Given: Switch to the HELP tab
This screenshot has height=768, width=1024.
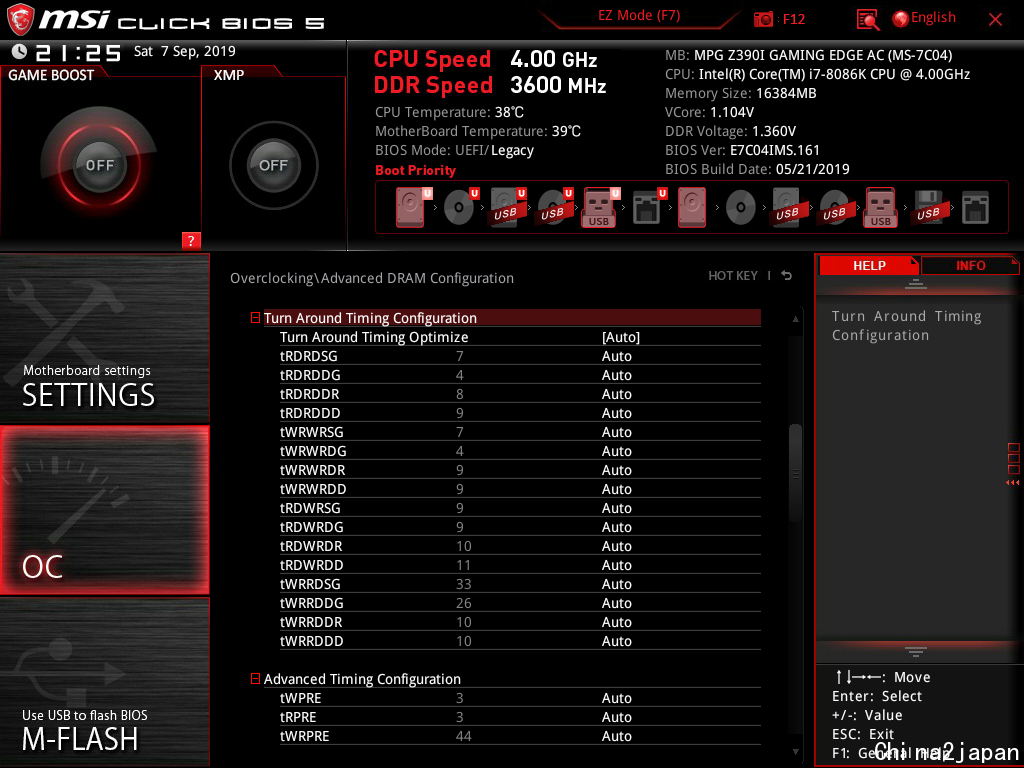Looking at the screenshot, I should click(869, 266).
